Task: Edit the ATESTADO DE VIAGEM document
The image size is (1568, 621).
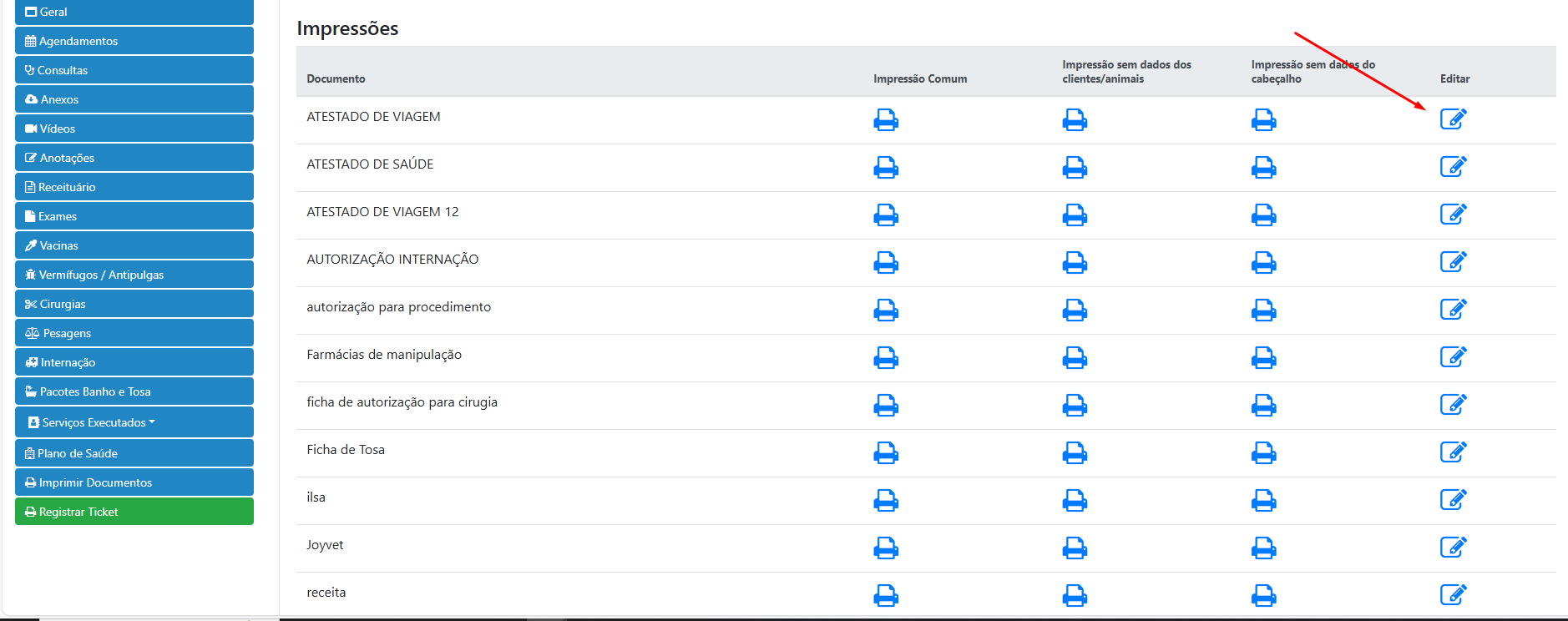Action: (1453, 119)
